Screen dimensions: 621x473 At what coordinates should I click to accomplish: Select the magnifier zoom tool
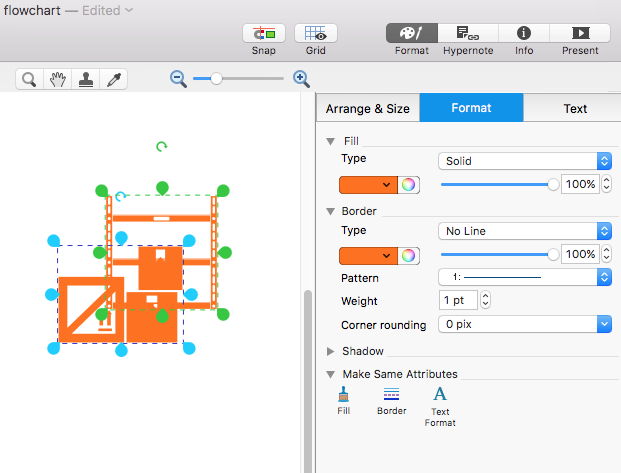tap(30, 79)
